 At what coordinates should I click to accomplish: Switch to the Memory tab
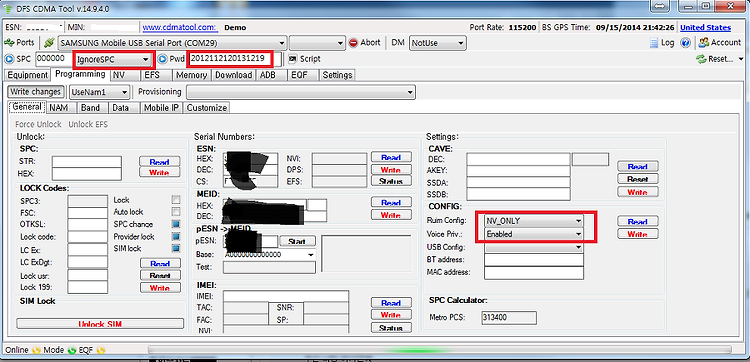(191, 75)
